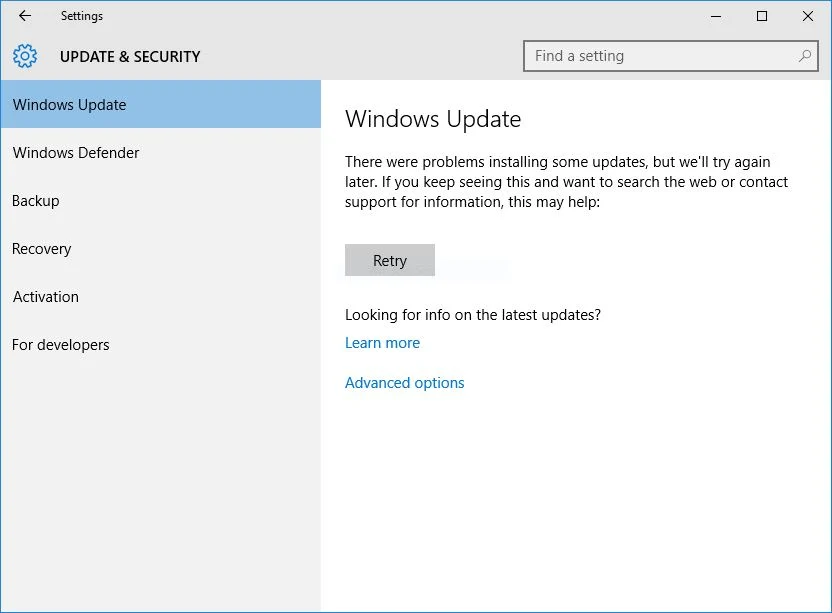
Task: Open Advanced options link
Action: [404, 383]
